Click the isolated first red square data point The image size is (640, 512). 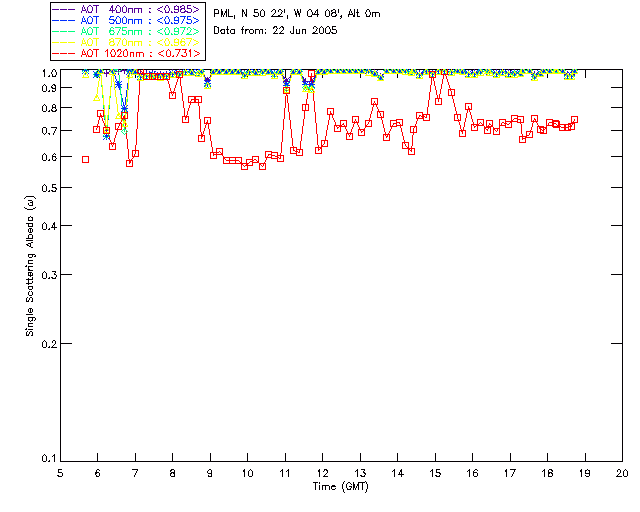click(85, 160)
